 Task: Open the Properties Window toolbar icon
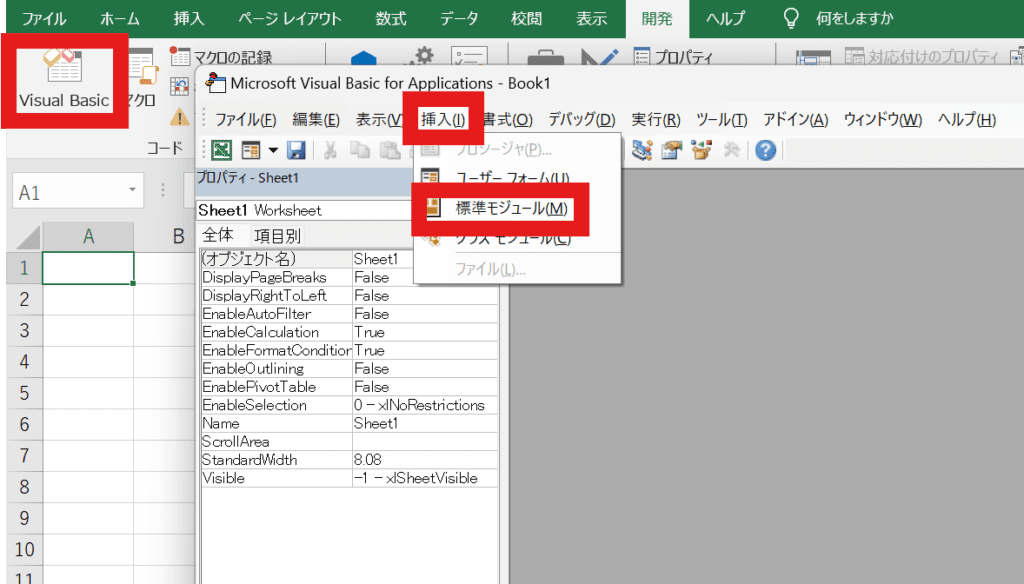pyautogui.click(x=671, y=150)
